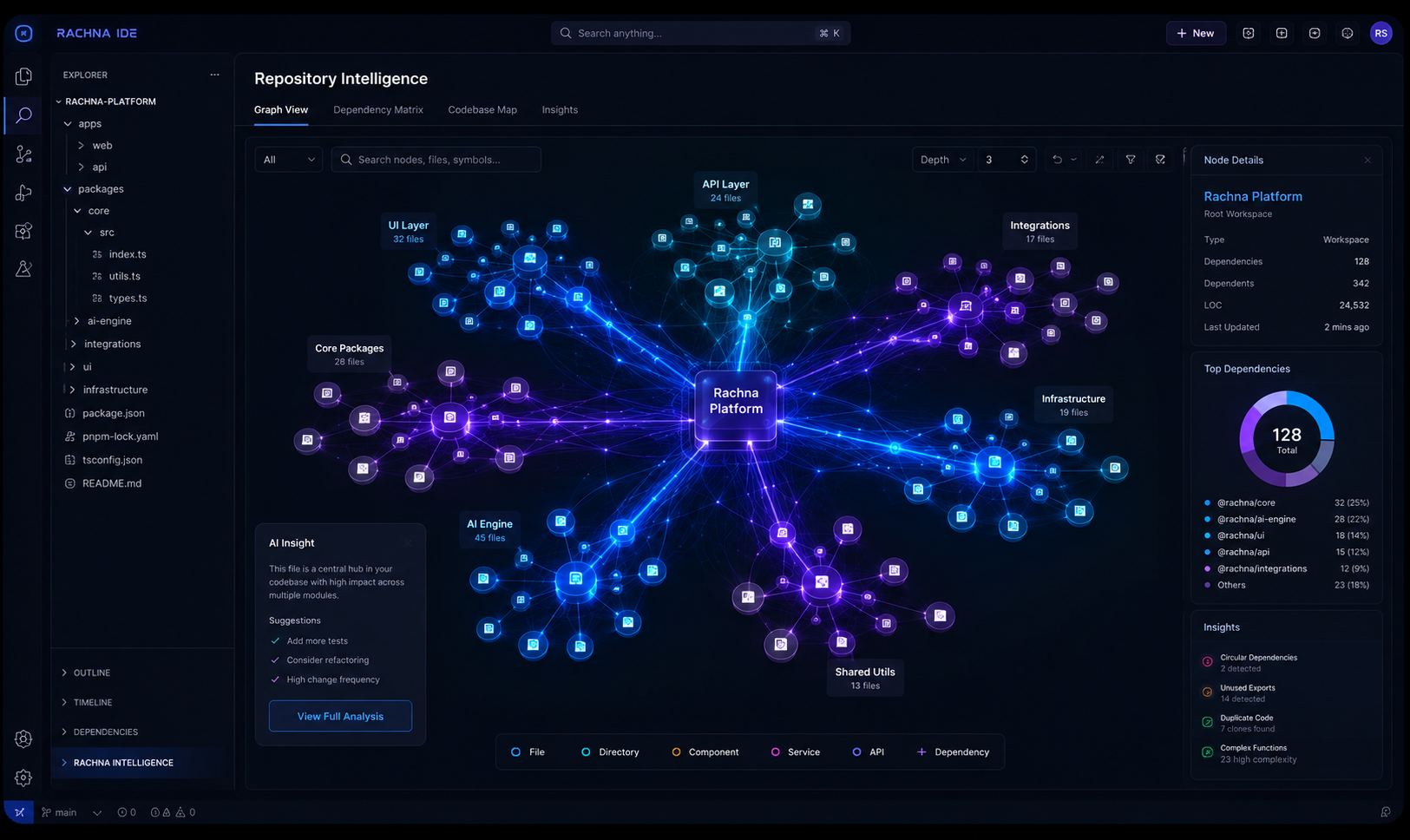
Task: Click the undo arrow in graph toolbar
Action: point(1057,160)
